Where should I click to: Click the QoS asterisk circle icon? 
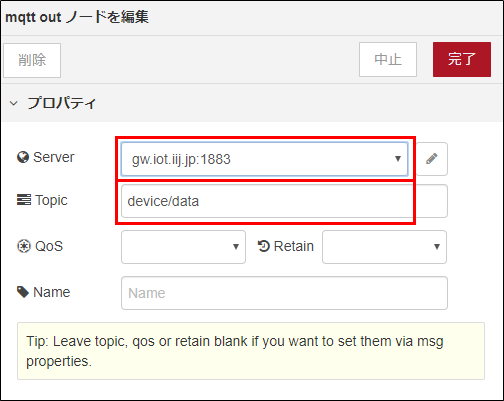pos(24,246)
